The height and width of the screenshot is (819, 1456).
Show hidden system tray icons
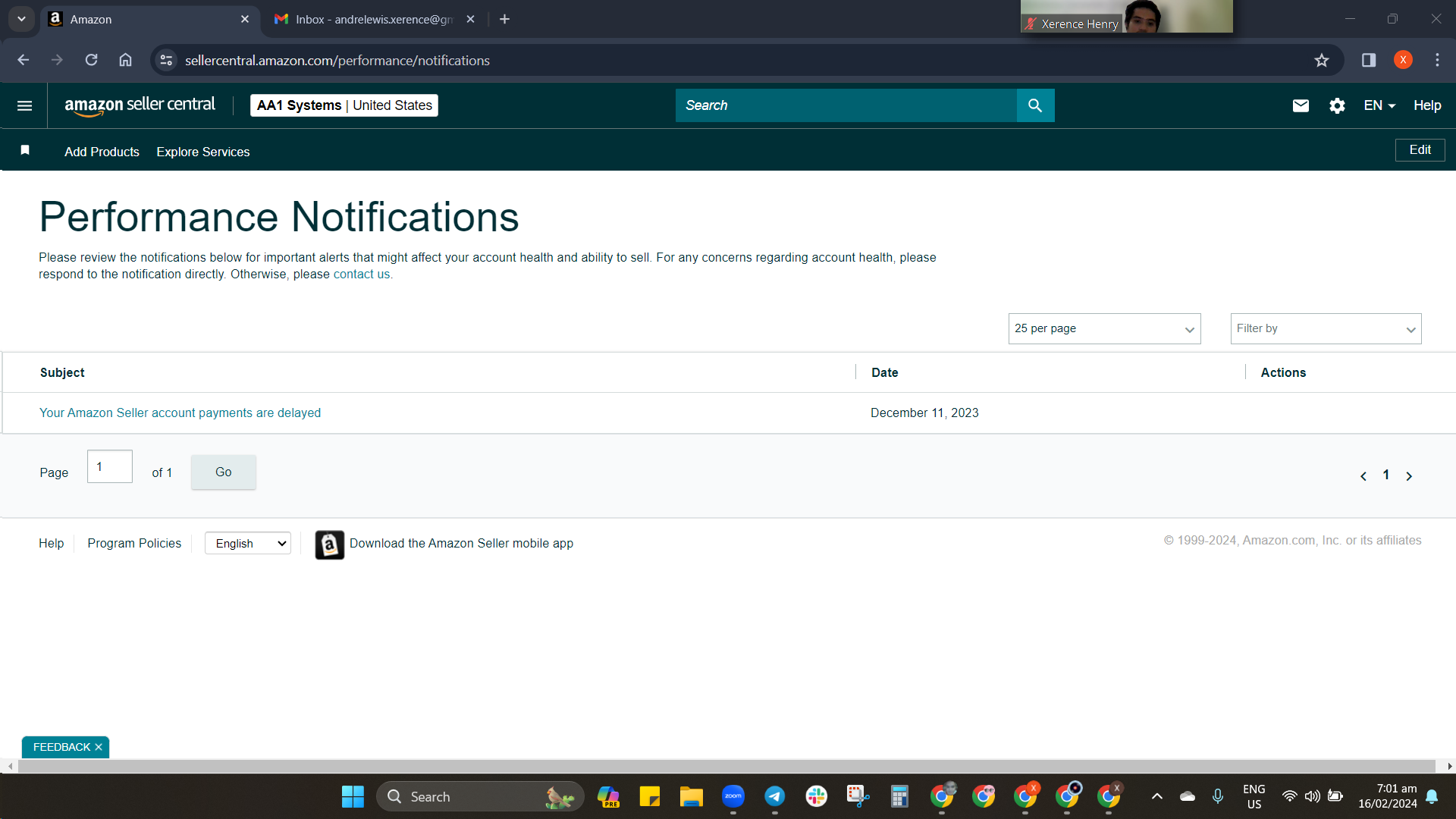point(1157,796)
